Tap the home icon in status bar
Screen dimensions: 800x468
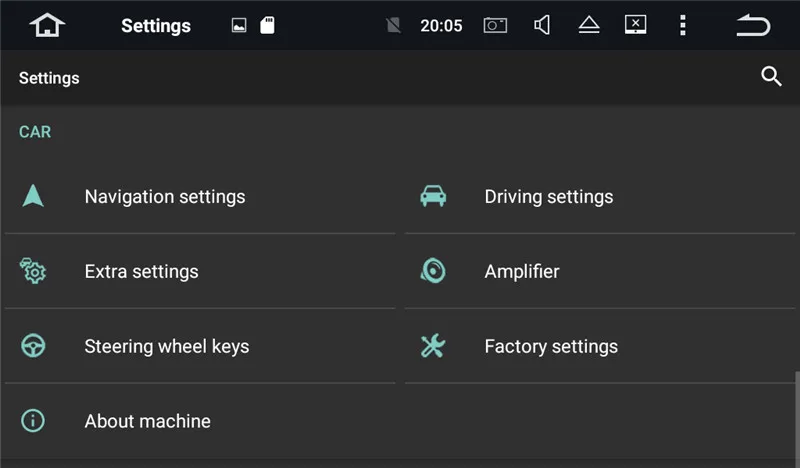pyautogui.click(x=47, y=26)
